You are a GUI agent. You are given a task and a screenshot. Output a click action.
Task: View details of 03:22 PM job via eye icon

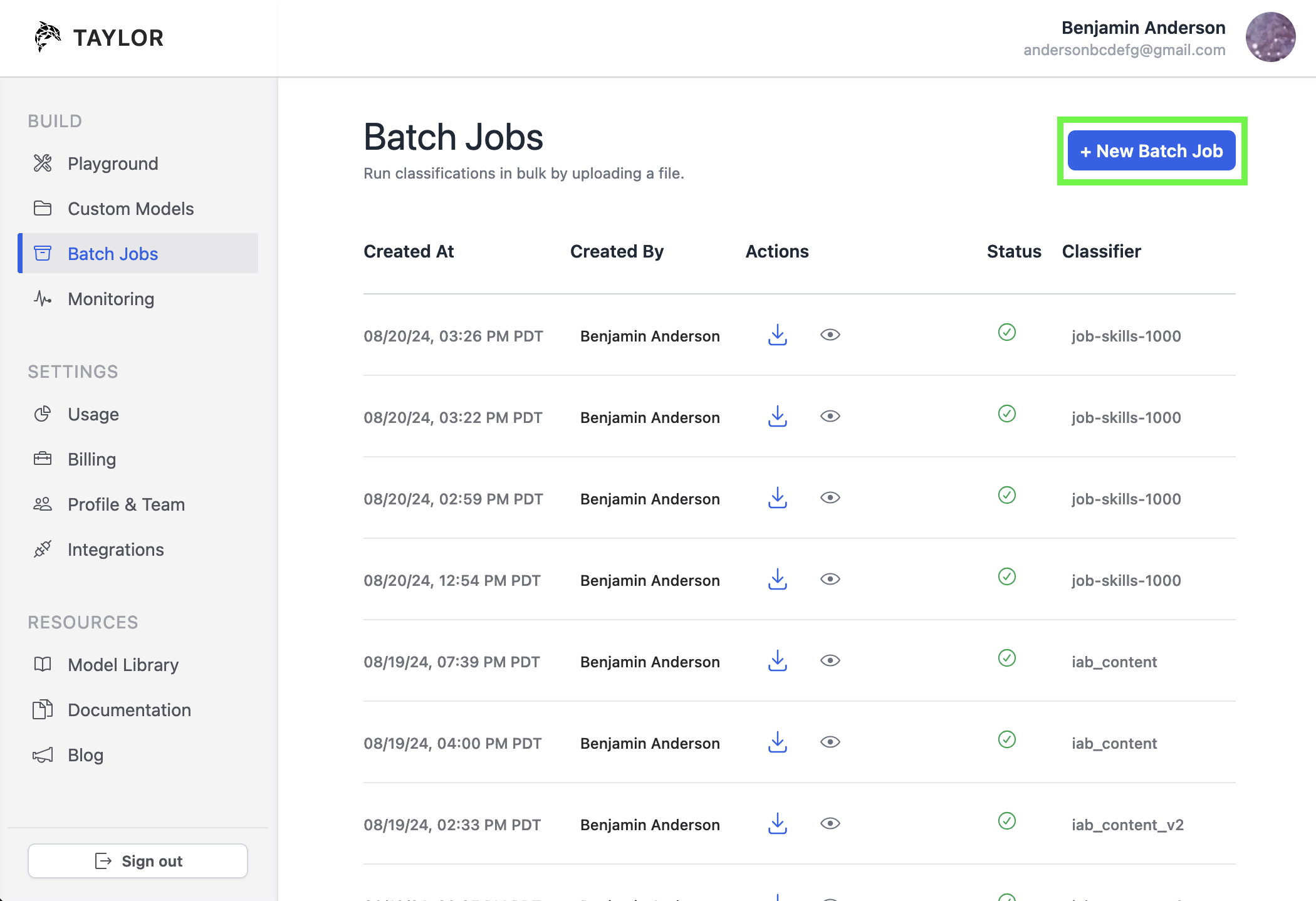(x=830, y=416)
